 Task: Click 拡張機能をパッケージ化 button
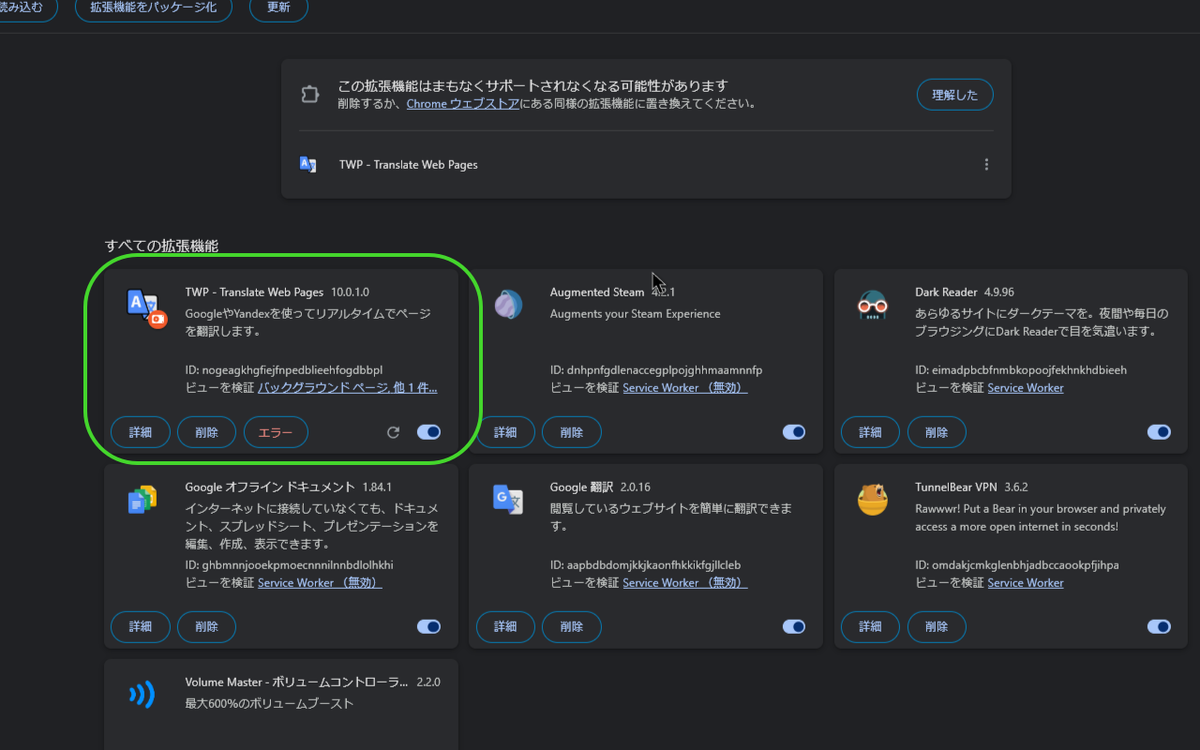coord(154,7)
